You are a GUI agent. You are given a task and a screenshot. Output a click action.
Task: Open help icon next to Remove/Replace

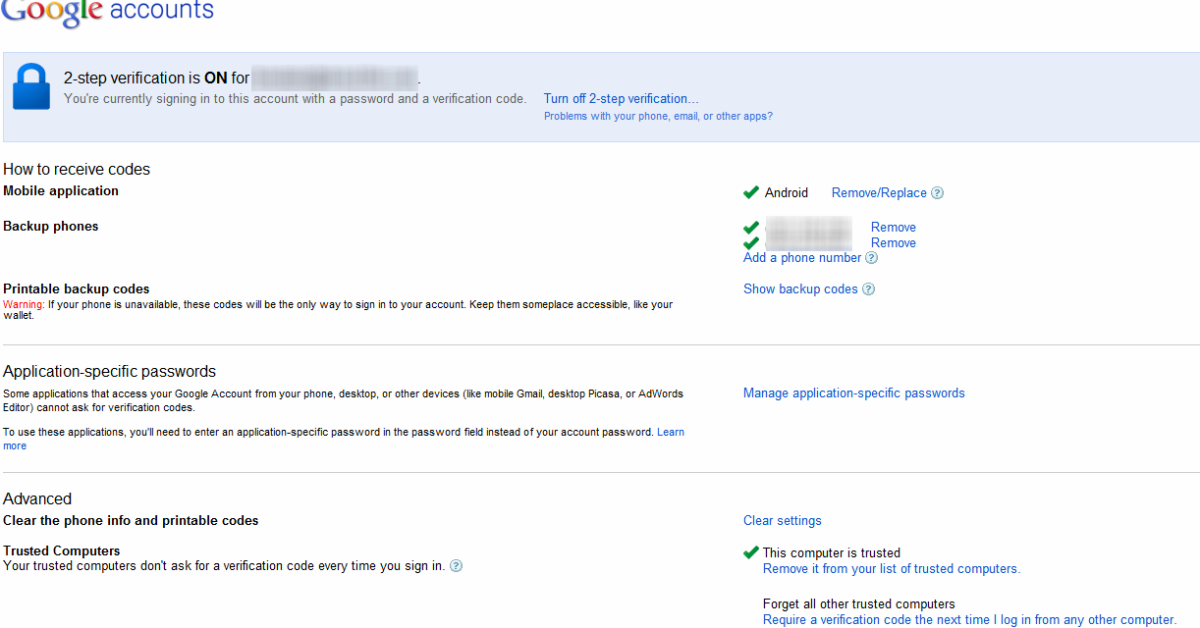point(937,193)
